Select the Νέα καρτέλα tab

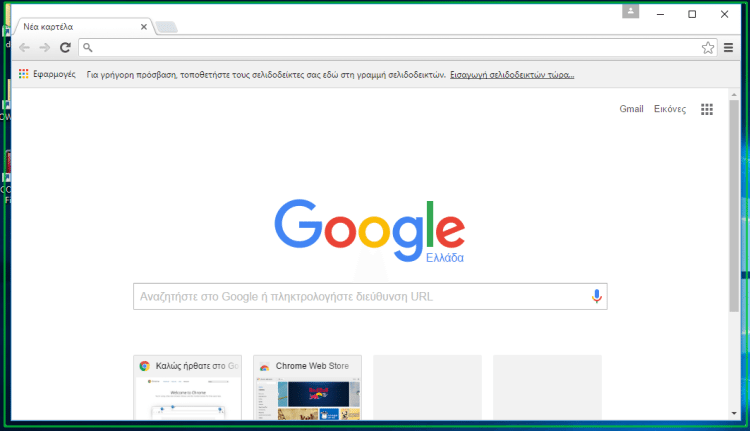point(82,27)
